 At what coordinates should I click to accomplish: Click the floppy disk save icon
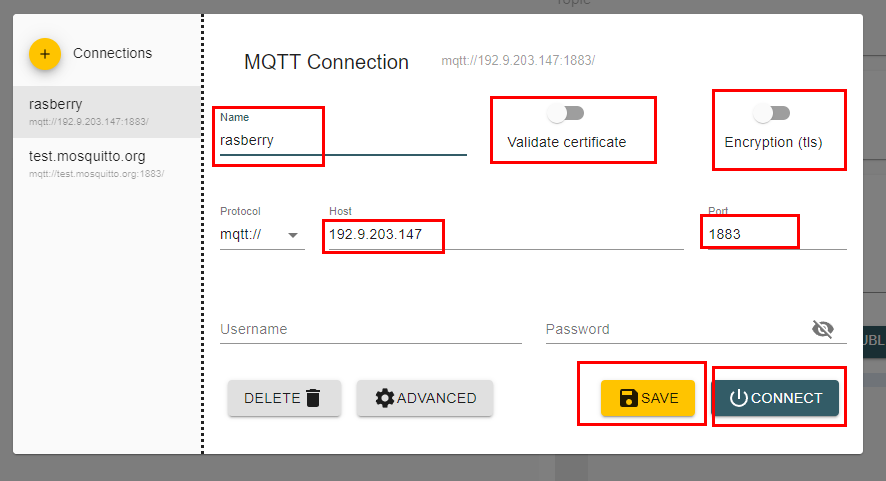628,398
